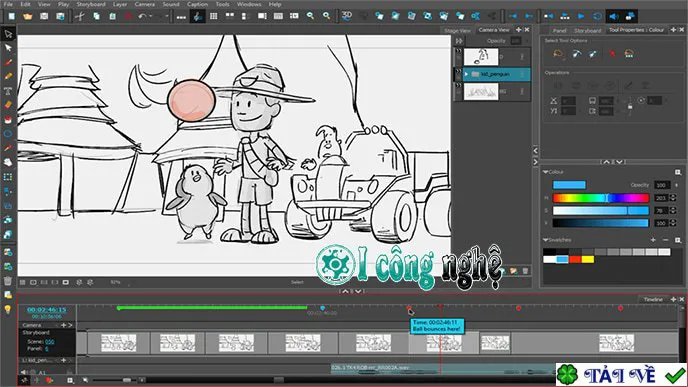
Task: Open the dropdown arrow beside the Undo icon
Action: click(150, 17)
